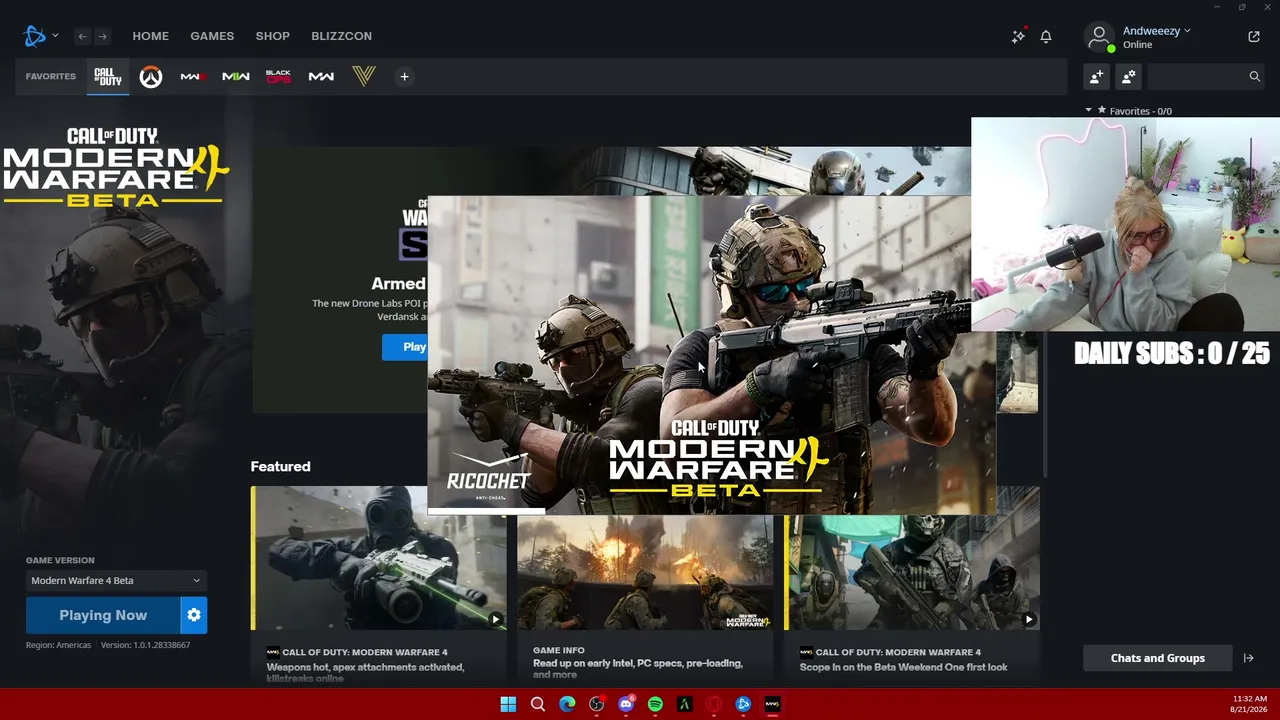Open the notifications bell
Screen dimensions: 1280x720
pyautogui.click(x=1046, y=36)
